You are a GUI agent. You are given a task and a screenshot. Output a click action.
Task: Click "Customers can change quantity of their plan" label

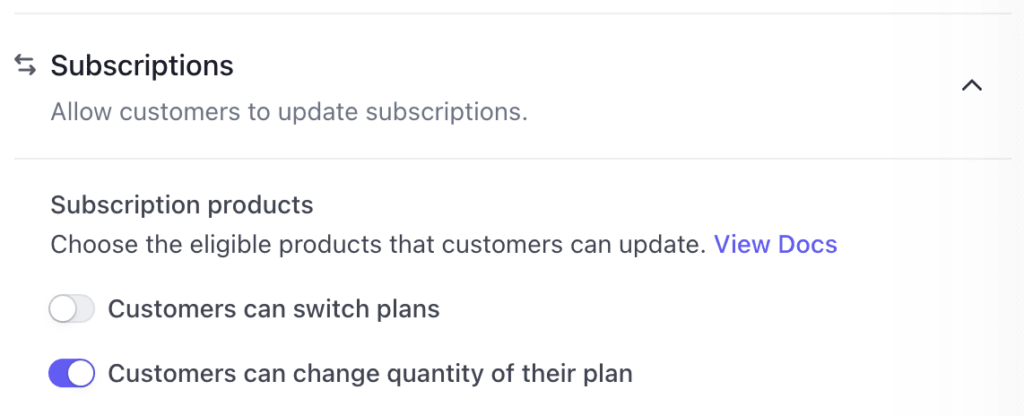click(x=370, y=374)
